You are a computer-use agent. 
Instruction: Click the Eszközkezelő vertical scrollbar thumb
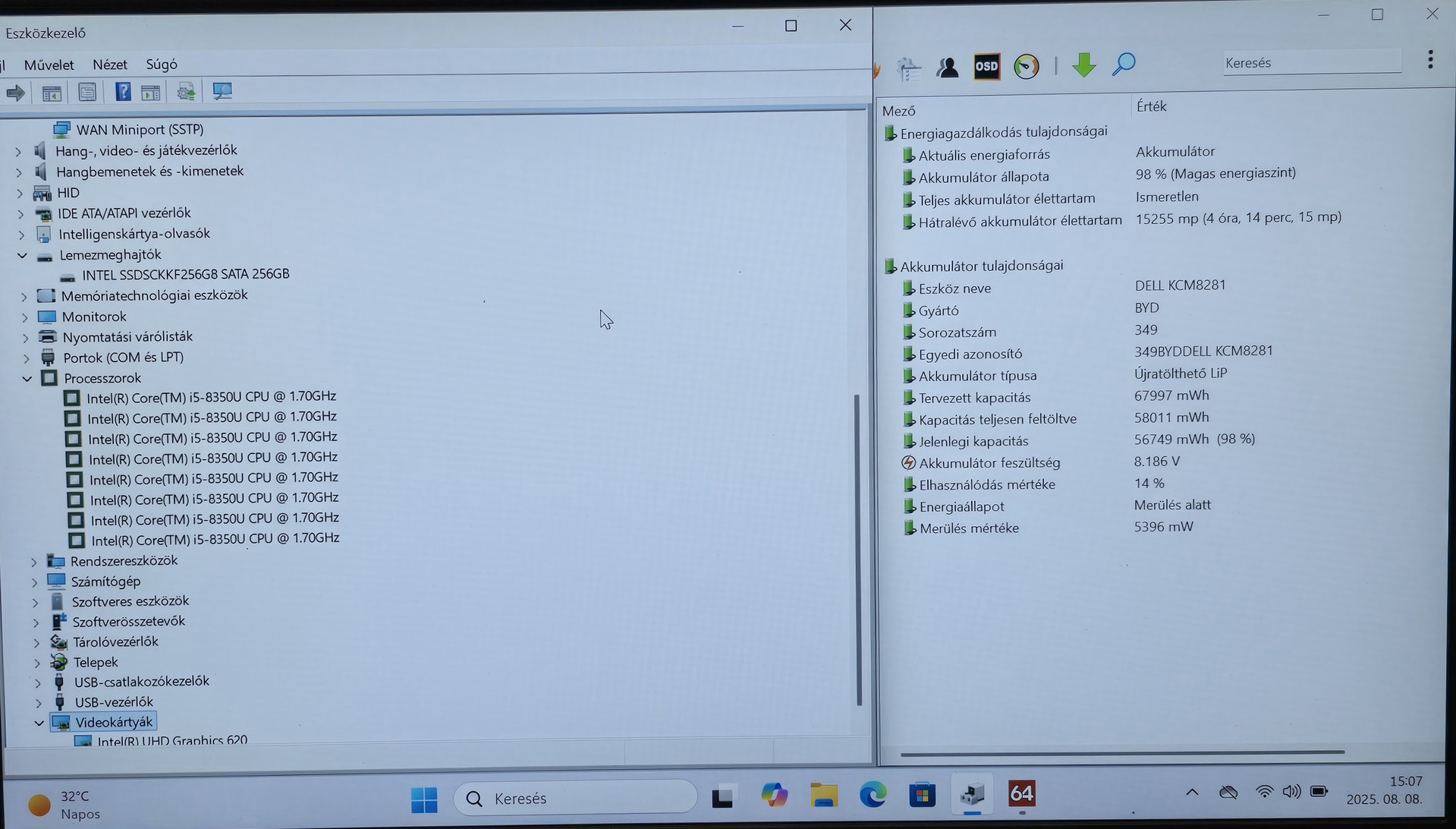858,550
